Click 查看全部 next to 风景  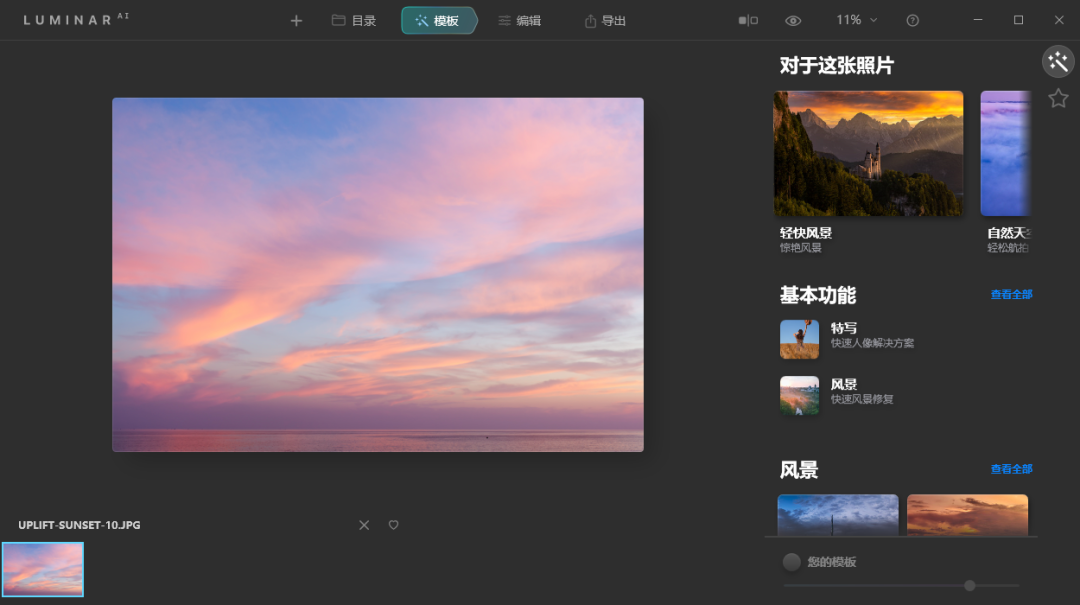click(1011, 468)
